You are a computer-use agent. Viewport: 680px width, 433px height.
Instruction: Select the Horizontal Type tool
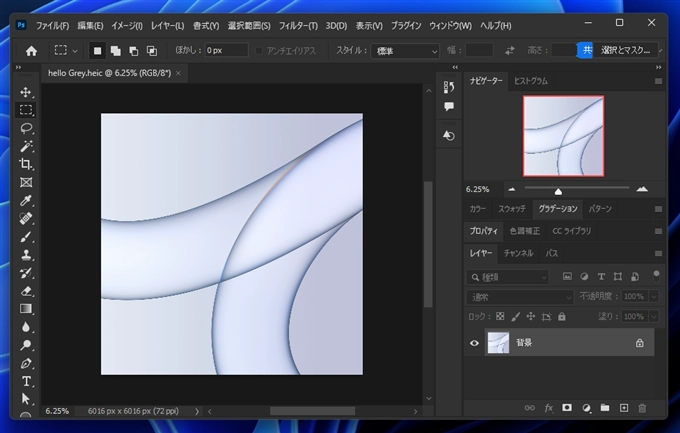(x=26, y=381)
